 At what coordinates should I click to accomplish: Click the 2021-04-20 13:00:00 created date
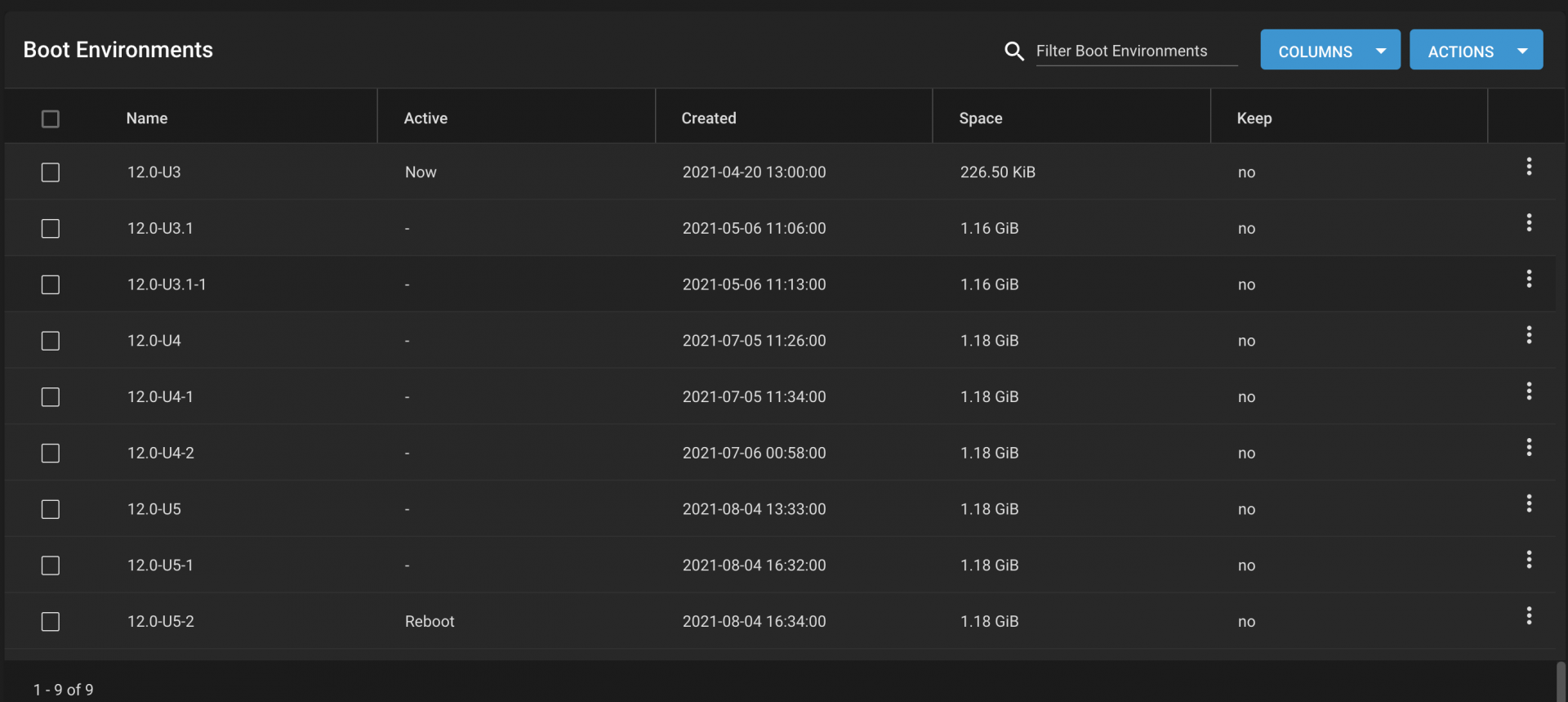[755, 172]
